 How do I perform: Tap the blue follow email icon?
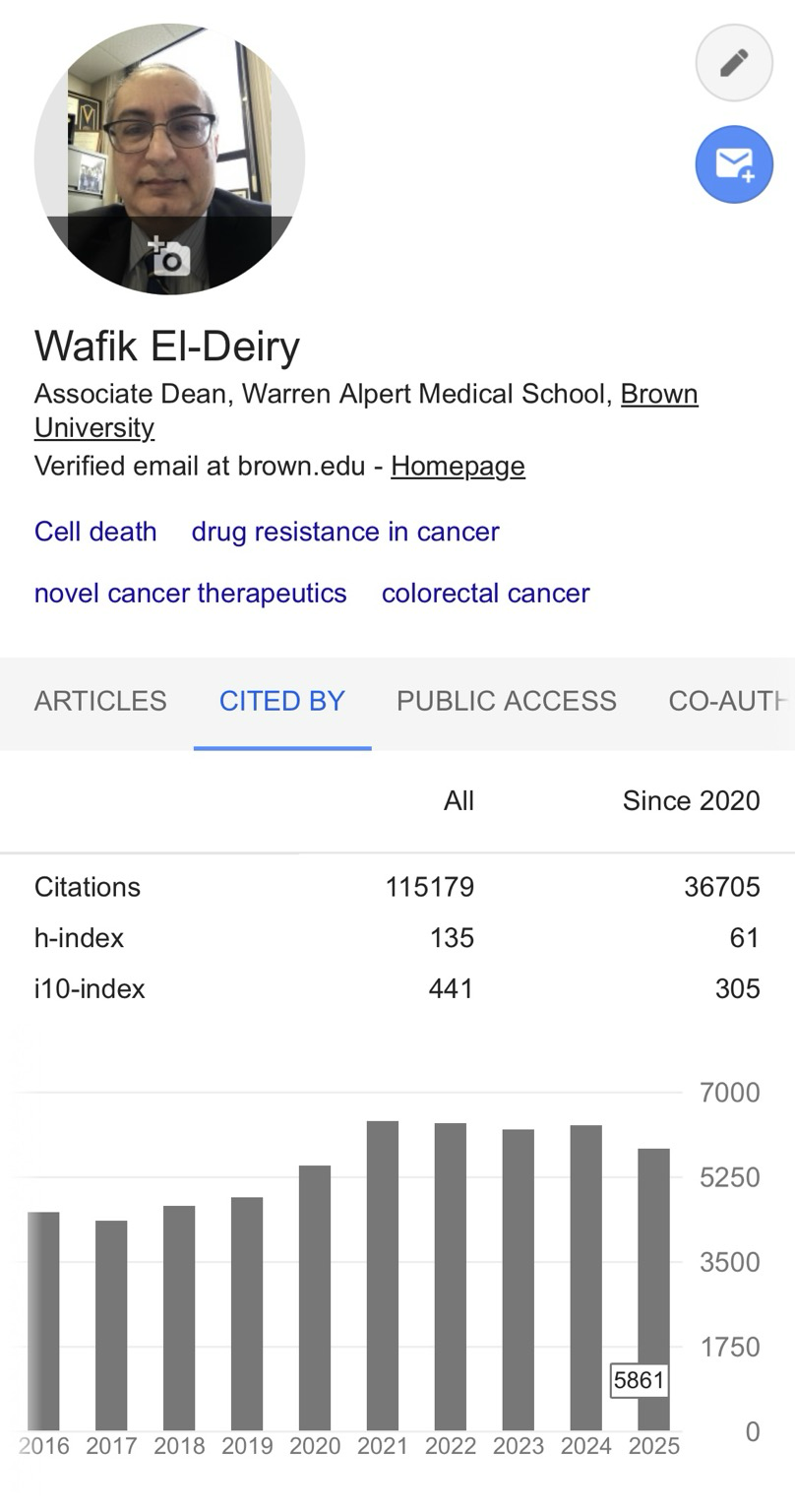(x=734, y=163)
